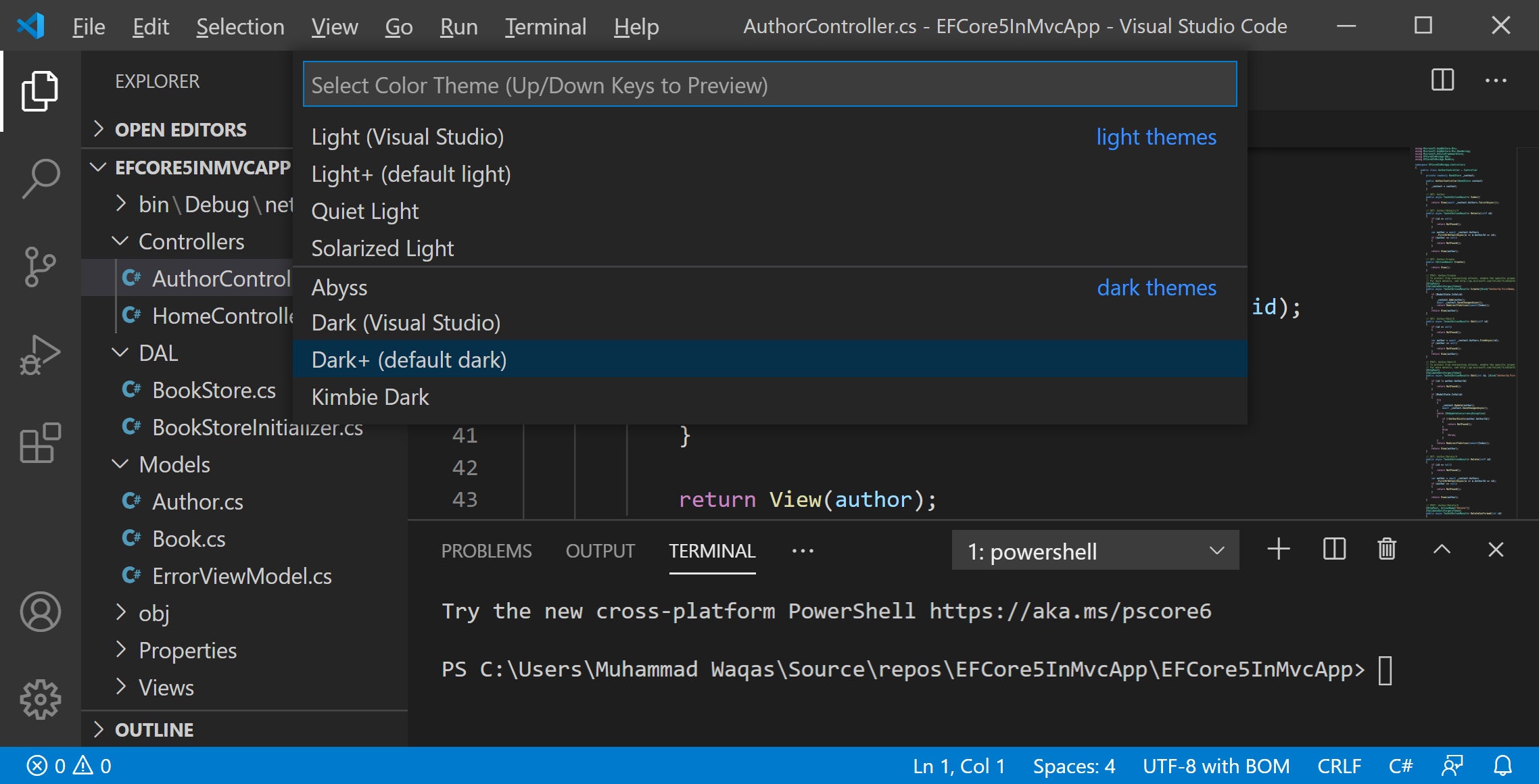
Task: Select the 1: powershell terminal dropdown
Action: coord(1093,551)
